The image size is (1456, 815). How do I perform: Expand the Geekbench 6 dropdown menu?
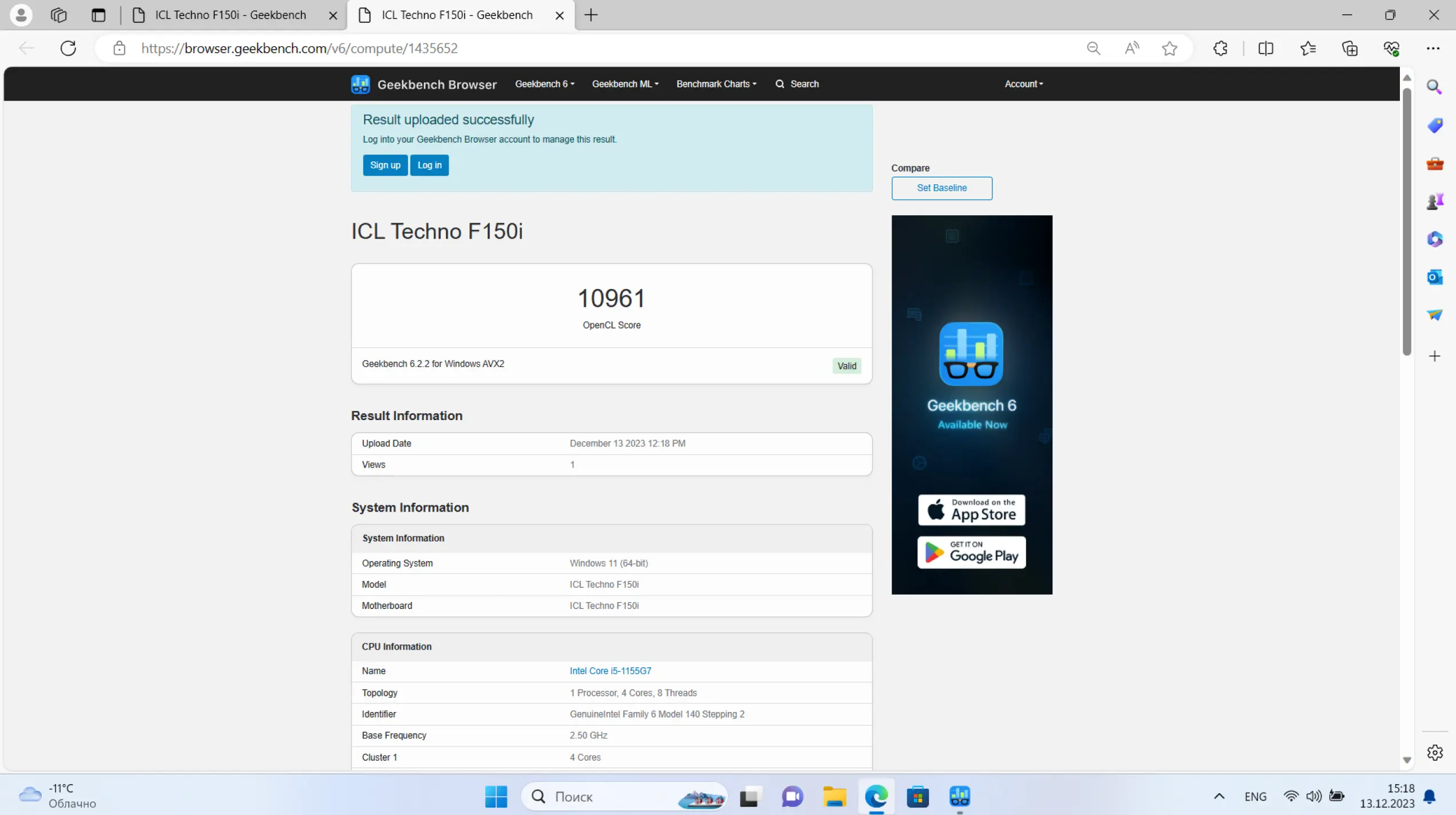[544, 84]
